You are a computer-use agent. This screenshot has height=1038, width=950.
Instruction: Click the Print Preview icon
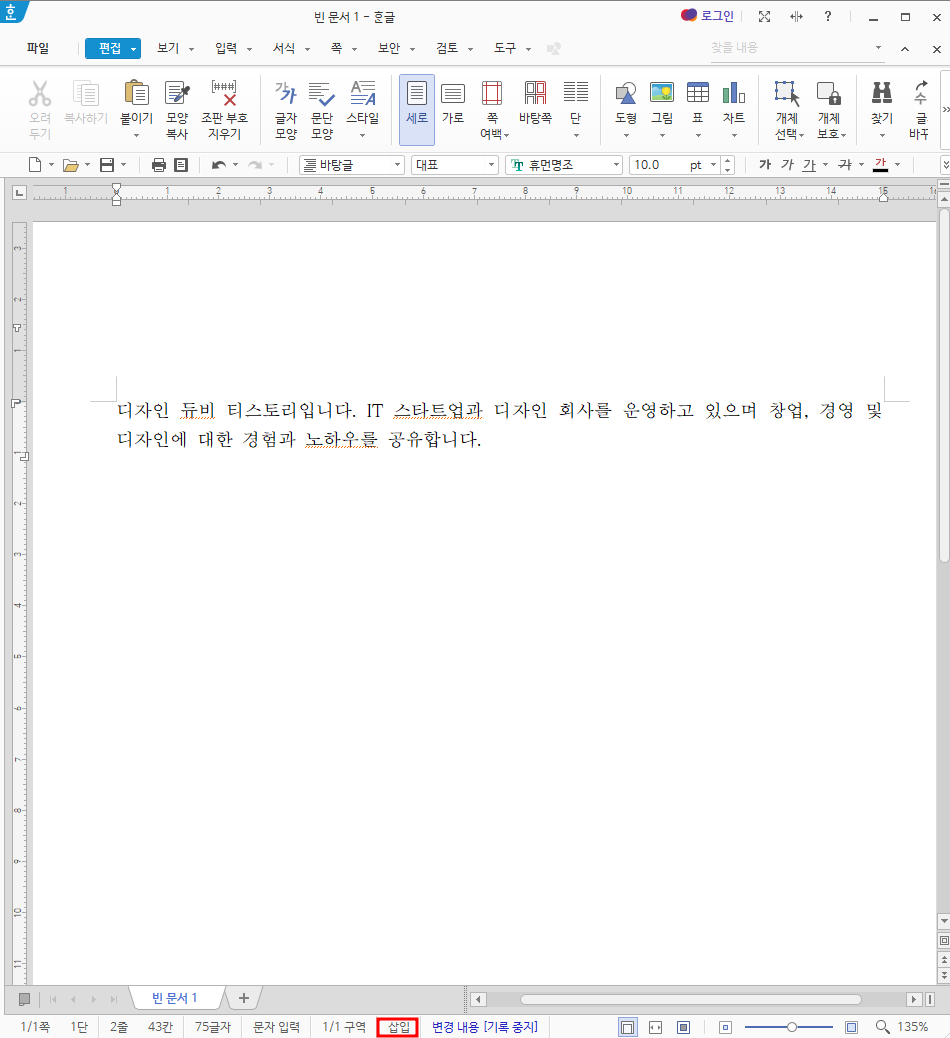pos(181,165)
